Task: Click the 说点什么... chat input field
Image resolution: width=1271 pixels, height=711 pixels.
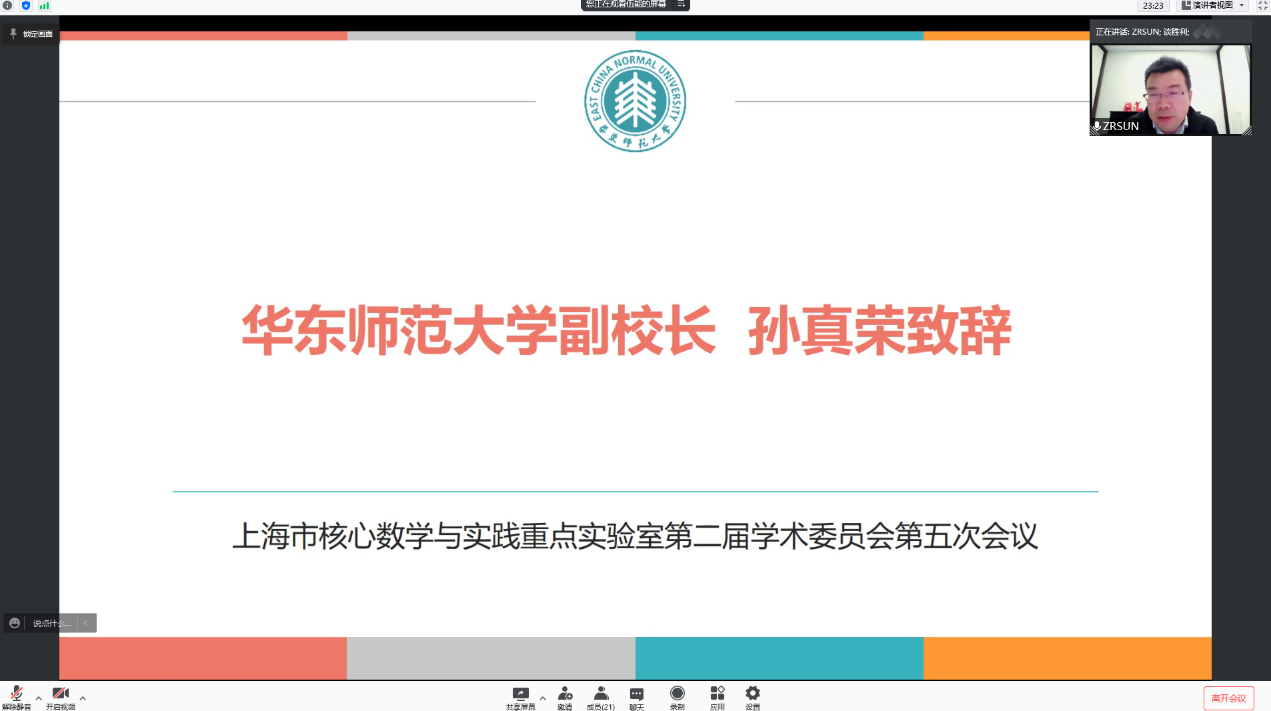Action: click(52, 623)
